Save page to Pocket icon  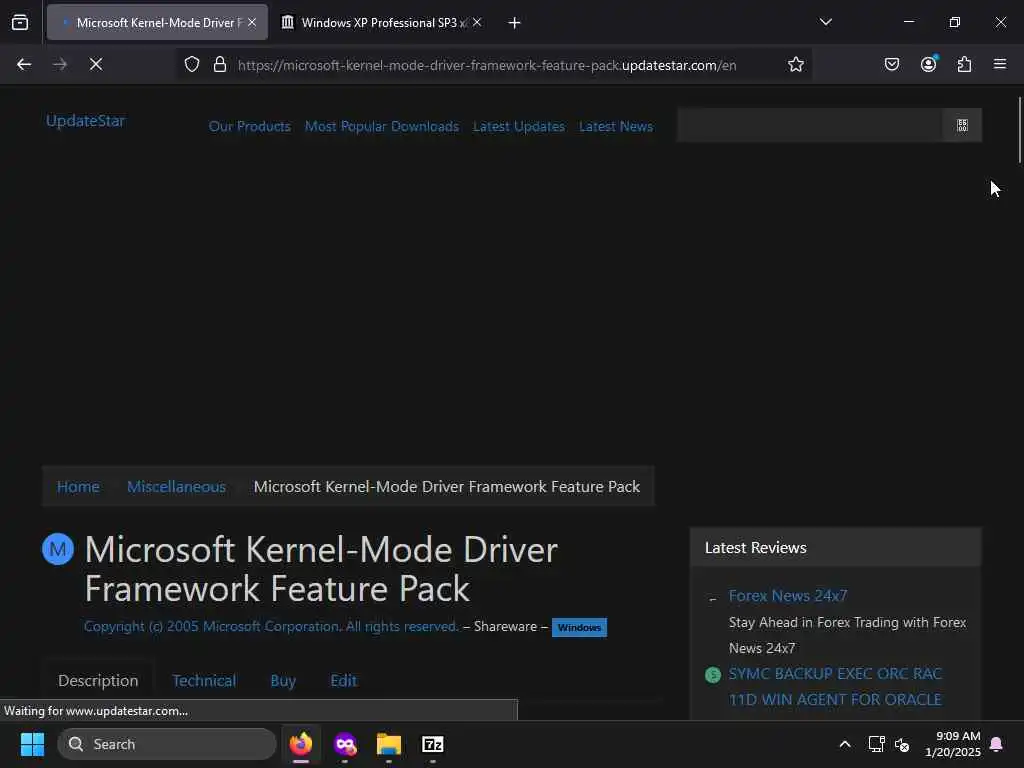[892, 64]
